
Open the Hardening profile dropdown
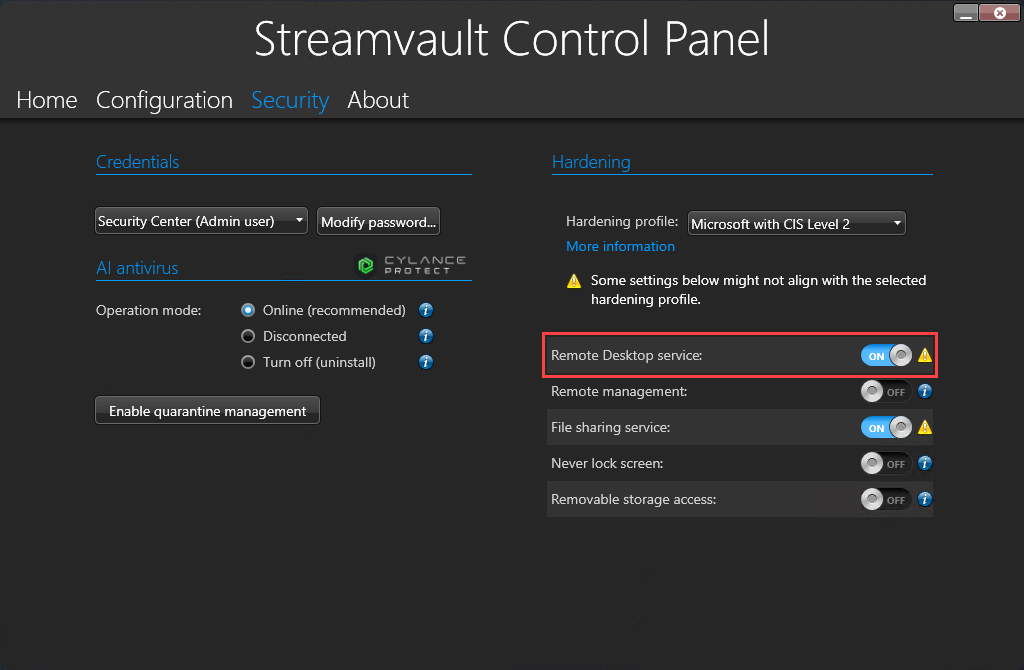pyautogui.click(x=796, y=223)
